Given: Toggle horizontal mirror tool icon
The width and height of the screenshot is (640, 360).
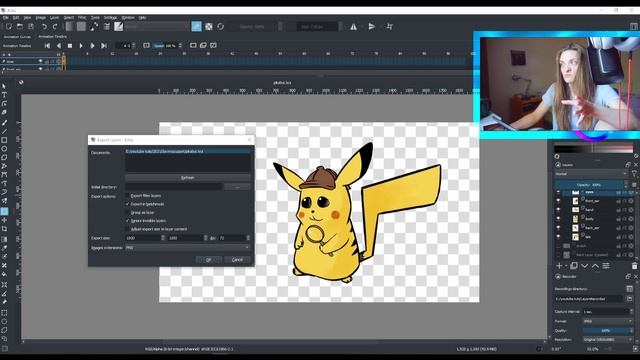Looking at the screenshot, I should point(353,27).
